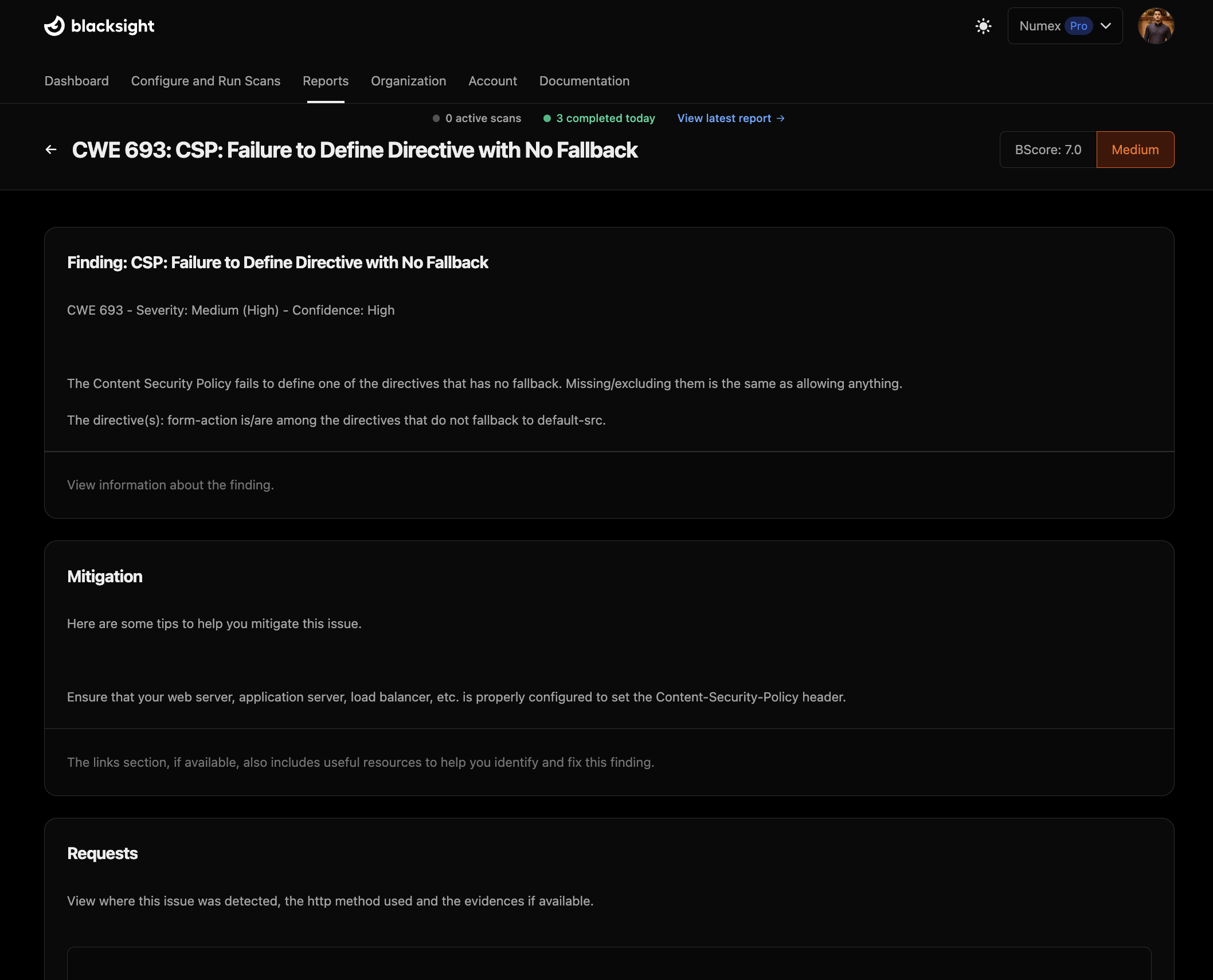This screenshot has width=1213, height=980.
Task: Click the Pro plan badge
Action: [x=1078, y=26]
